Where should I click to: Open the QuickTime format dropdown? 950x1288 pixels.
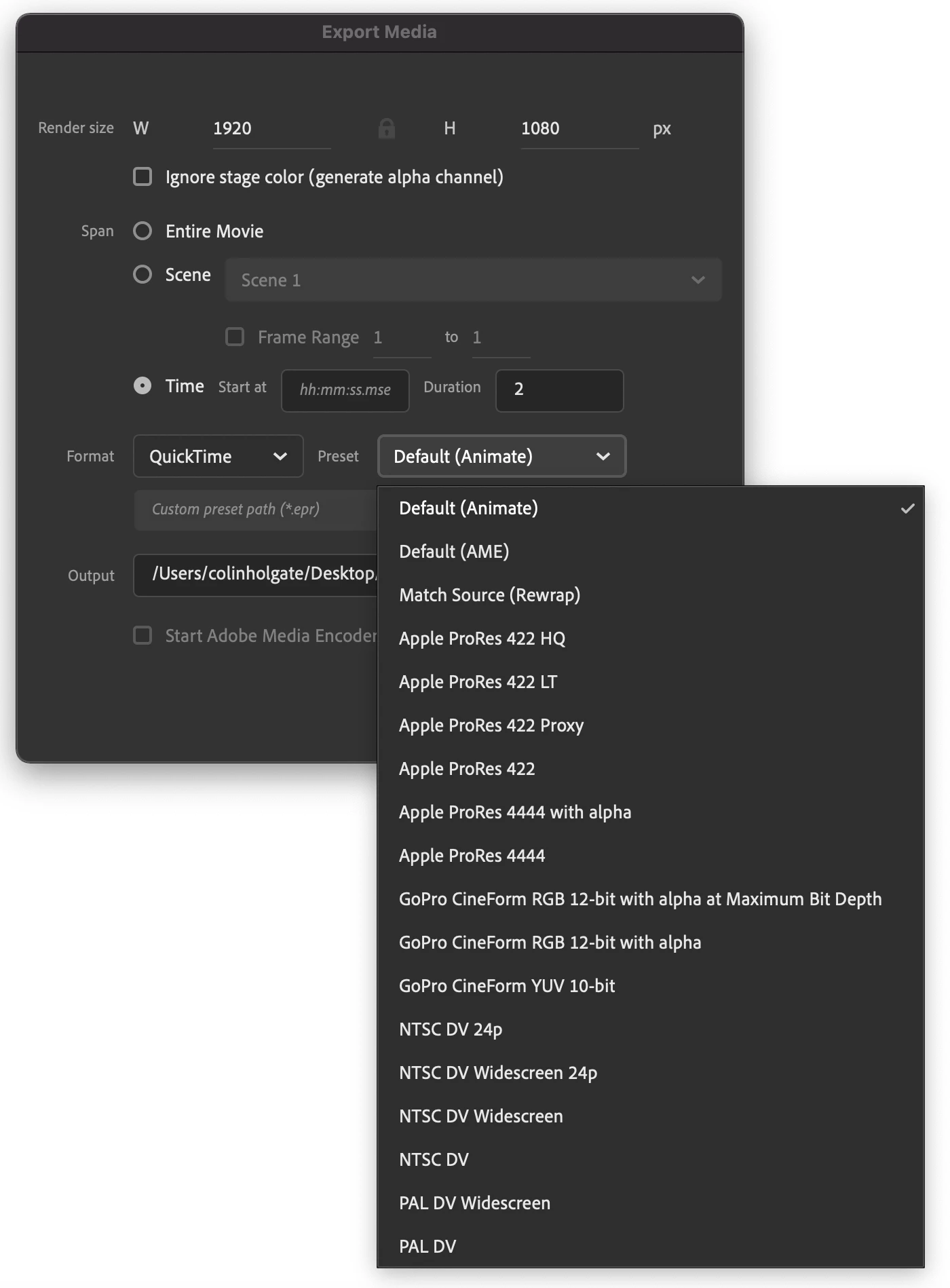tap(218, 456)
